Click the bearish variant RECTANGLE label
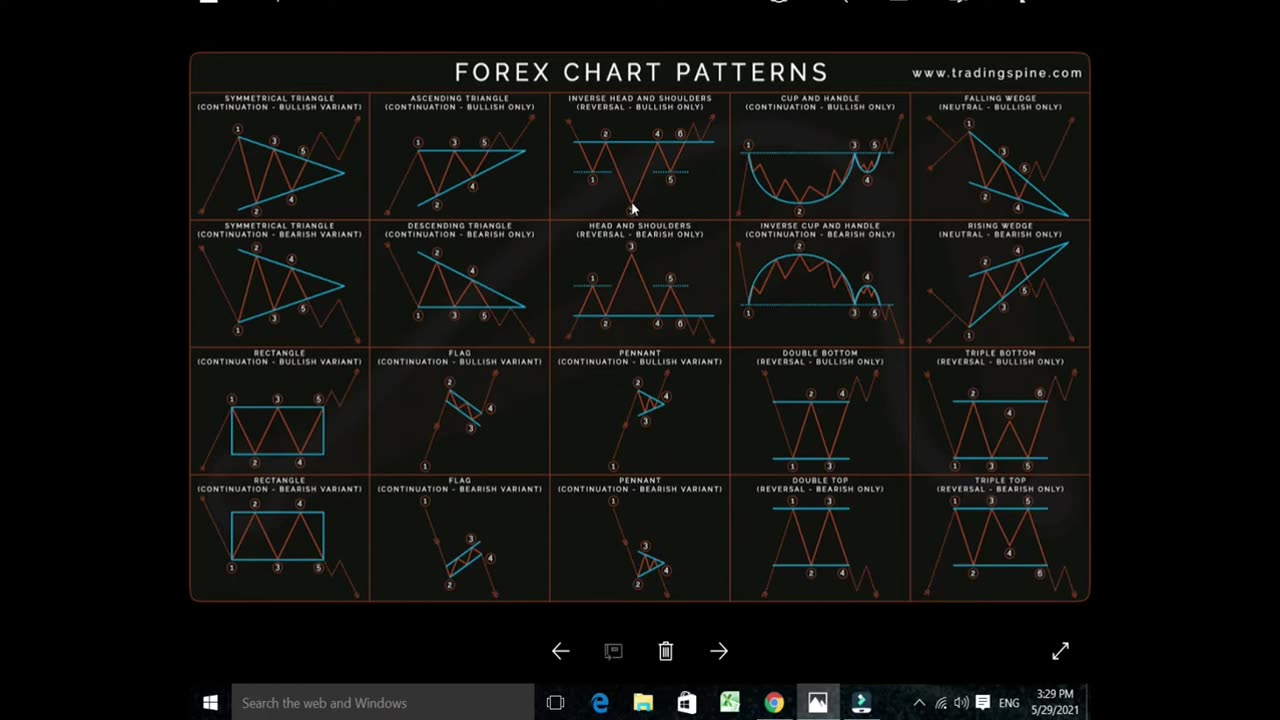This screenshot has height=720, width=1280. [279, 481]
